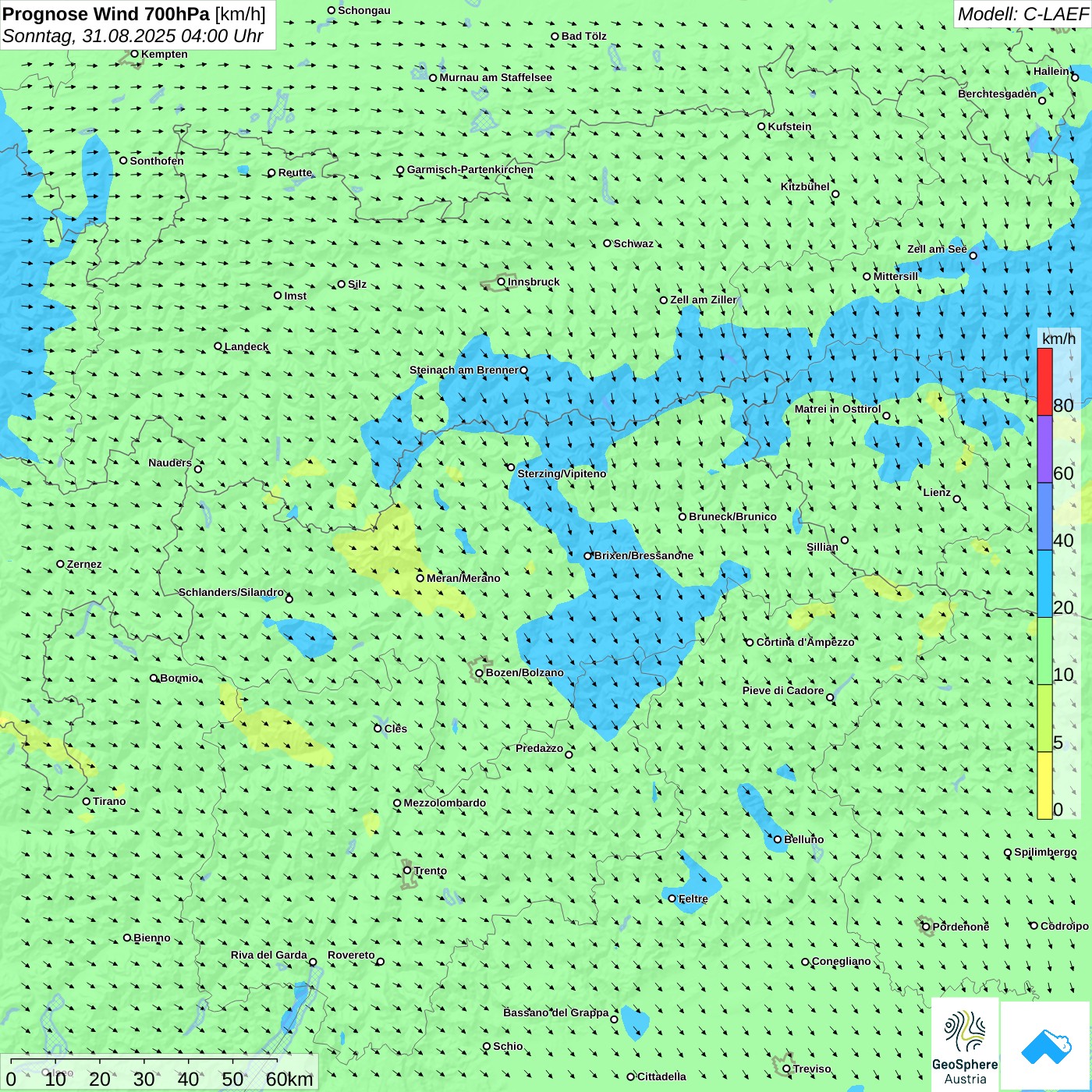This screenshot has height=1092, width=1092.
Task: Click the Belluno label
Action: click(803, 839)
